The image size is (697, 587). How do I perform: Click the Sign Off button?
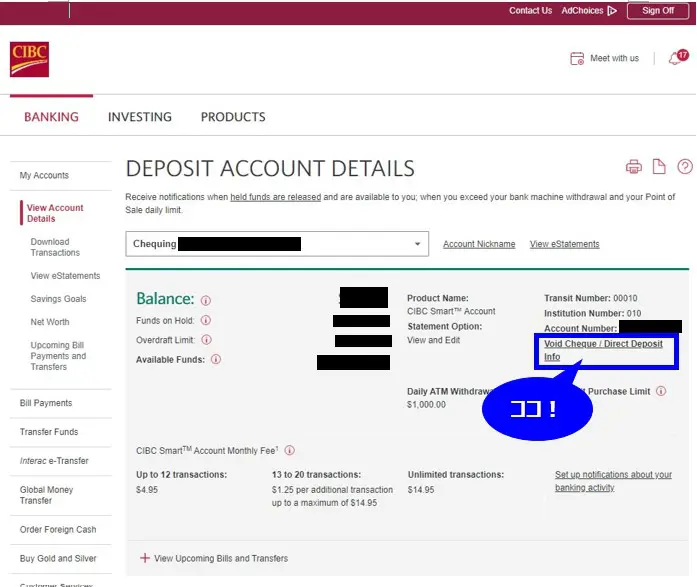coord(658,11)
